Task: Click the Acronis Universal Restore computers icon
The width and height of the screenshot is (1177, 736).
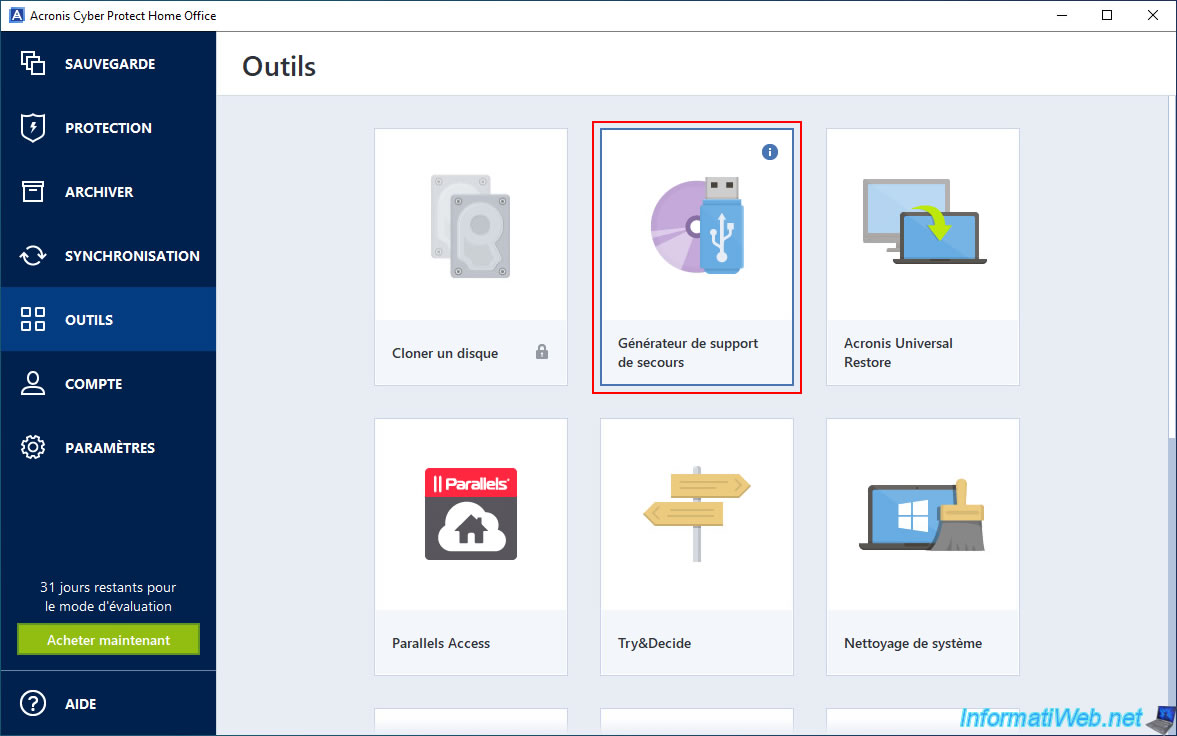Action: click(x=923, y=222)
